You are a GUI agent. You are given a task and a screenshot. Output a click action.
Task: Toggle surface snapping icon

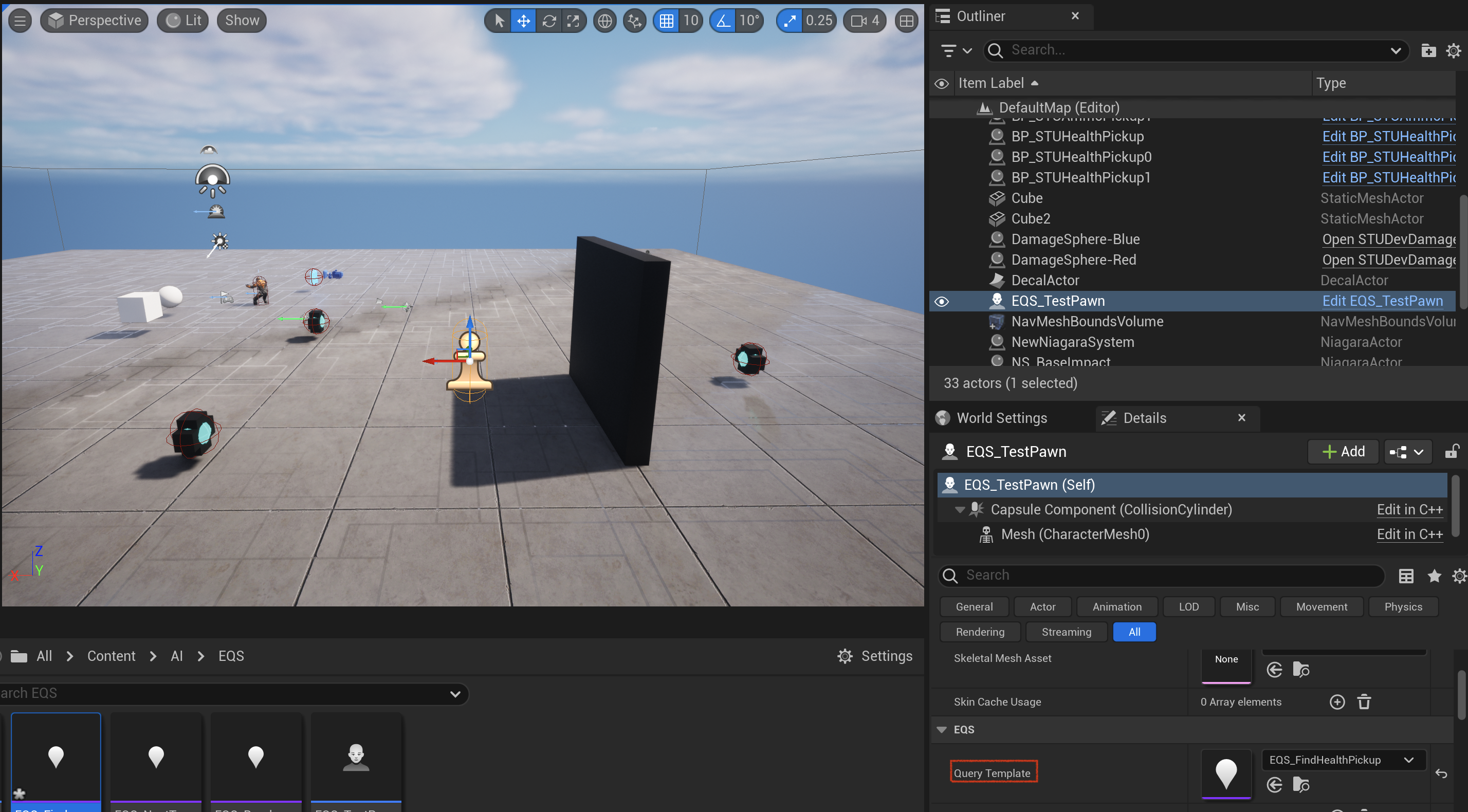(634, 21)
